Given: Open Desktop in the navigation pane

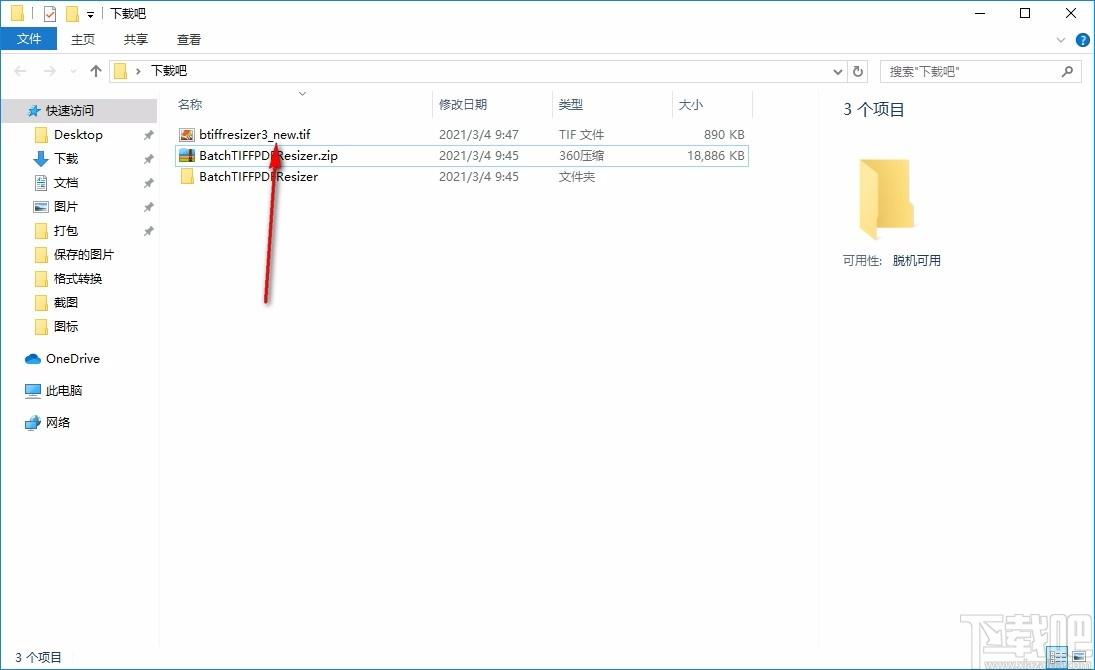Looking at the screenshot, I should pyautogui.click(x=78, y=135).
